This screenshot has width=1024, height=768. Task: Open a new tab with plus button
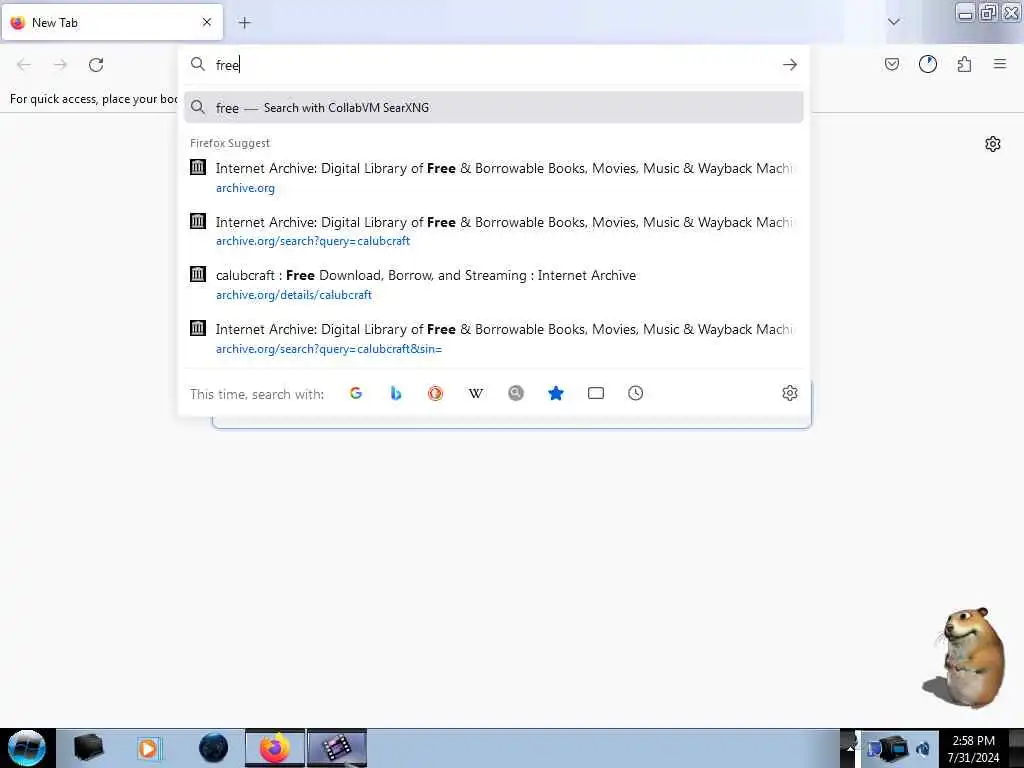244,23
